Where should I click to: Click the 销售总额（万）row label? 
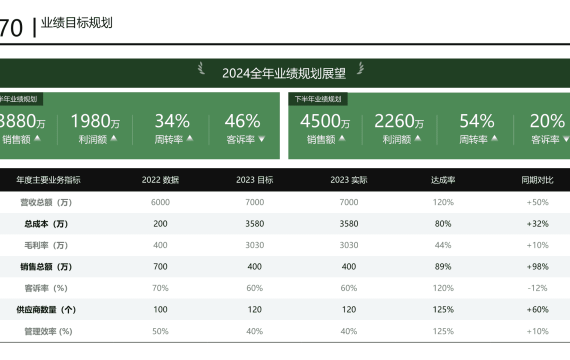coord(46,267)
